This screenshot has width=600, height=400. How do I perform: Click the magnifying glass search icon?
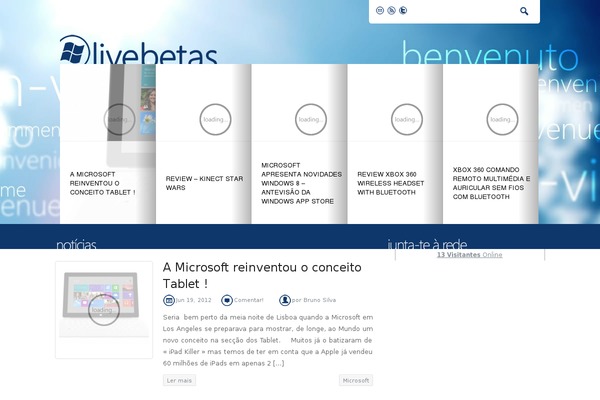(524, 11)
